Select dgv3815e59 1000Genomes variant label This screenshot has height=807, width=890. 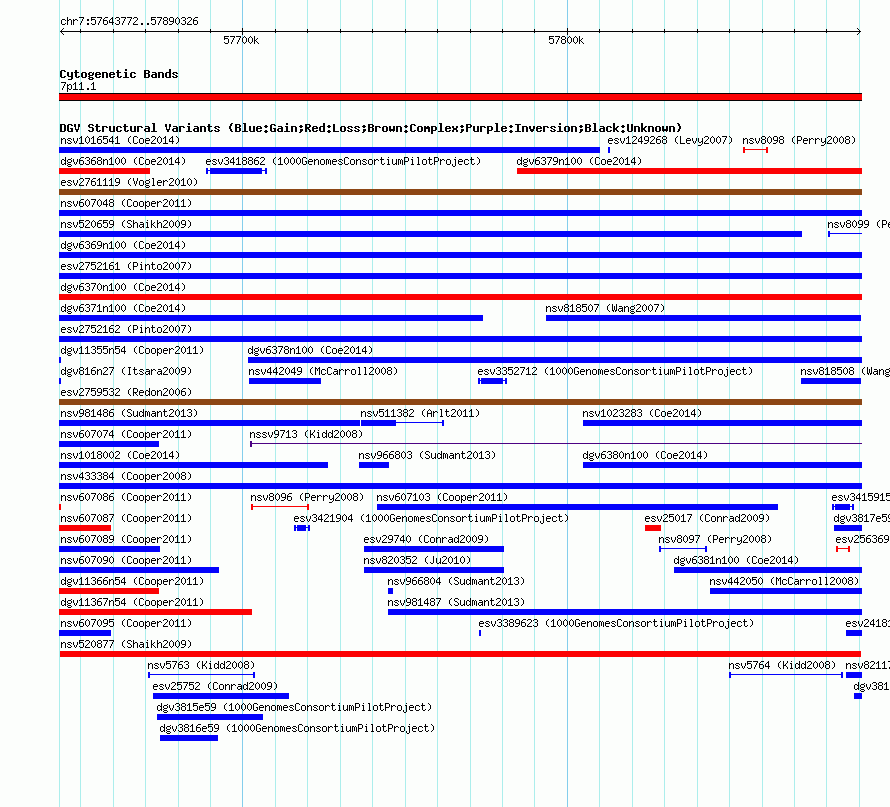[x=294, y=707]
